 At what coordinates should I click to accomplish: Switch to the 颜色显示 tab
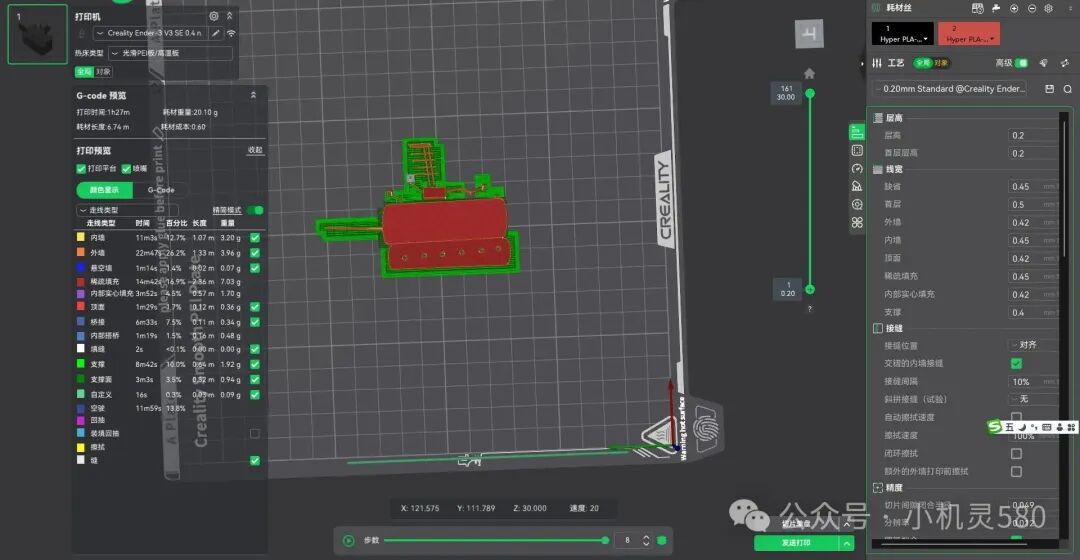tap(105, 190)
